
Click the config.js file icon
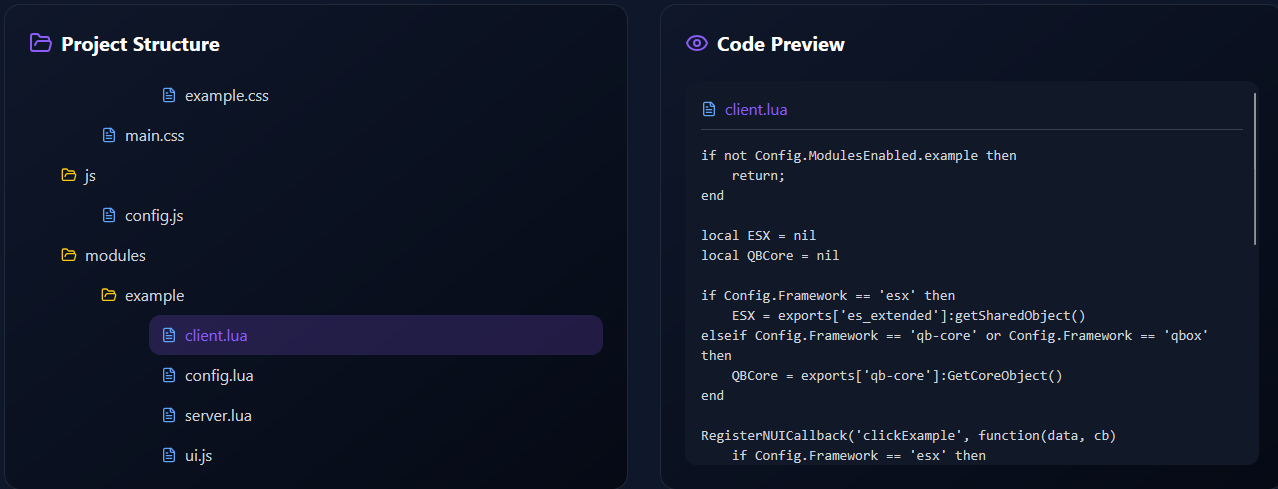[109, 215]
